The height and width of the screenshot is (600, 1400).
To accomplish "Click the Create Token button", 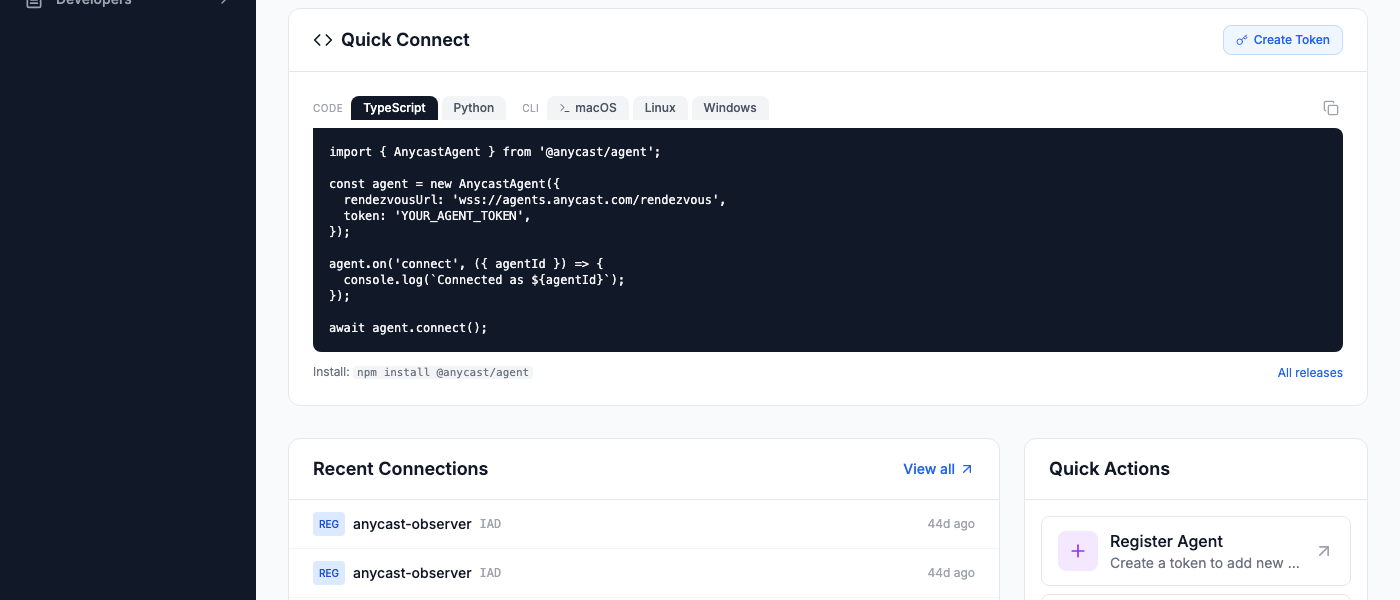I will 1283,40.
